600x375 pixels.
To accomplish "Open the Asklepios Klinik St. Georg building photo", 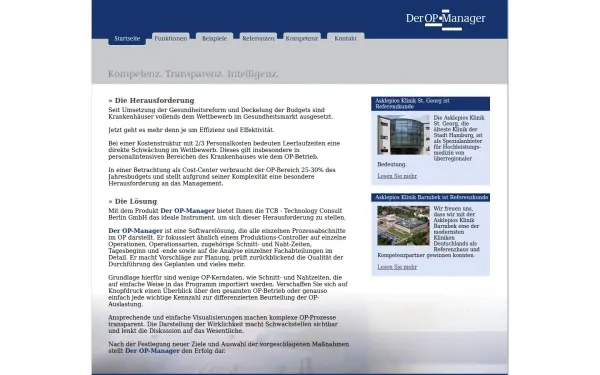I will tap(403, 135).
